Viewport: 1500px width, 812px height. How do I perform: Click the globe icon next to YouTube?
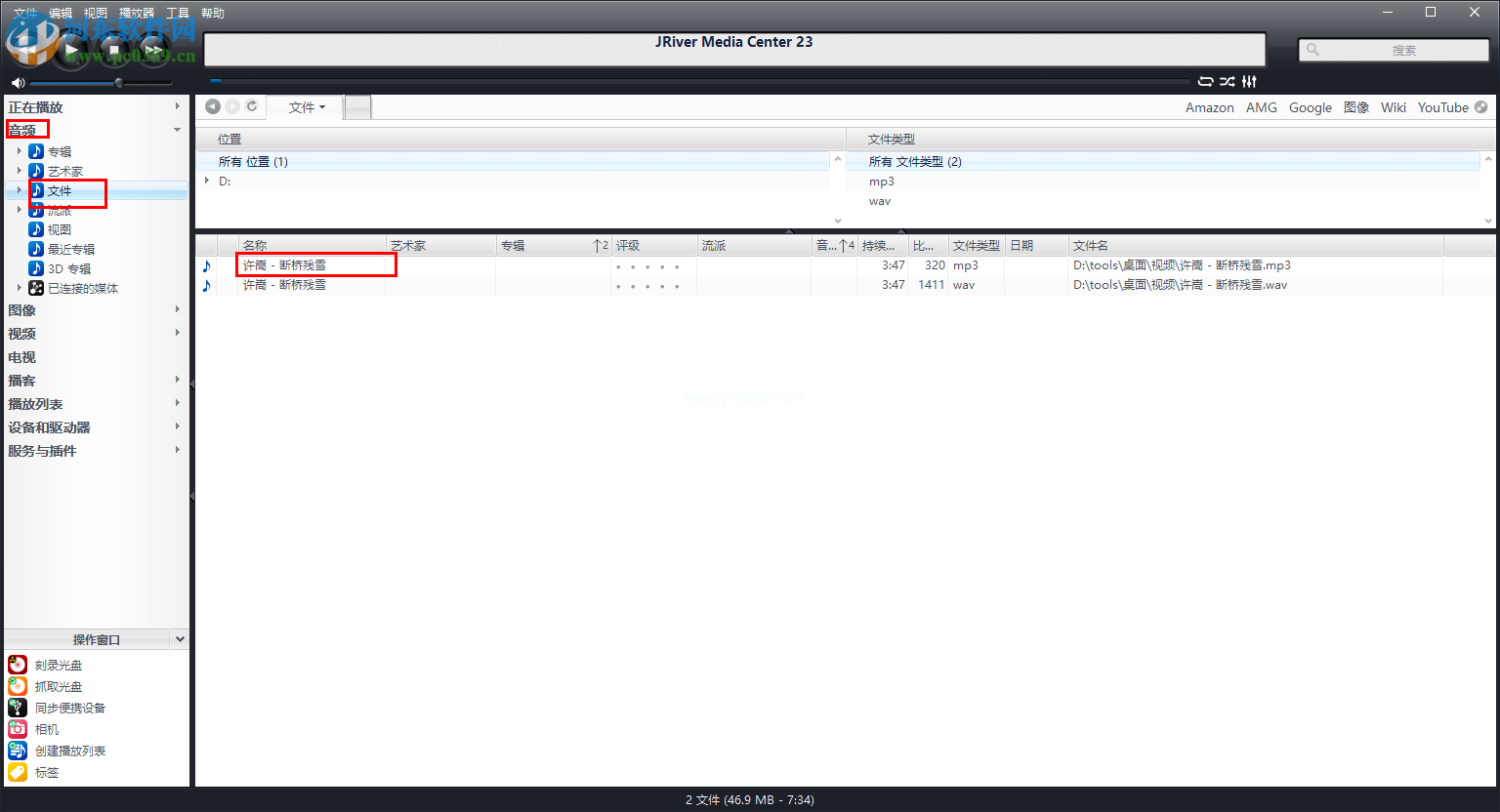1480,107
